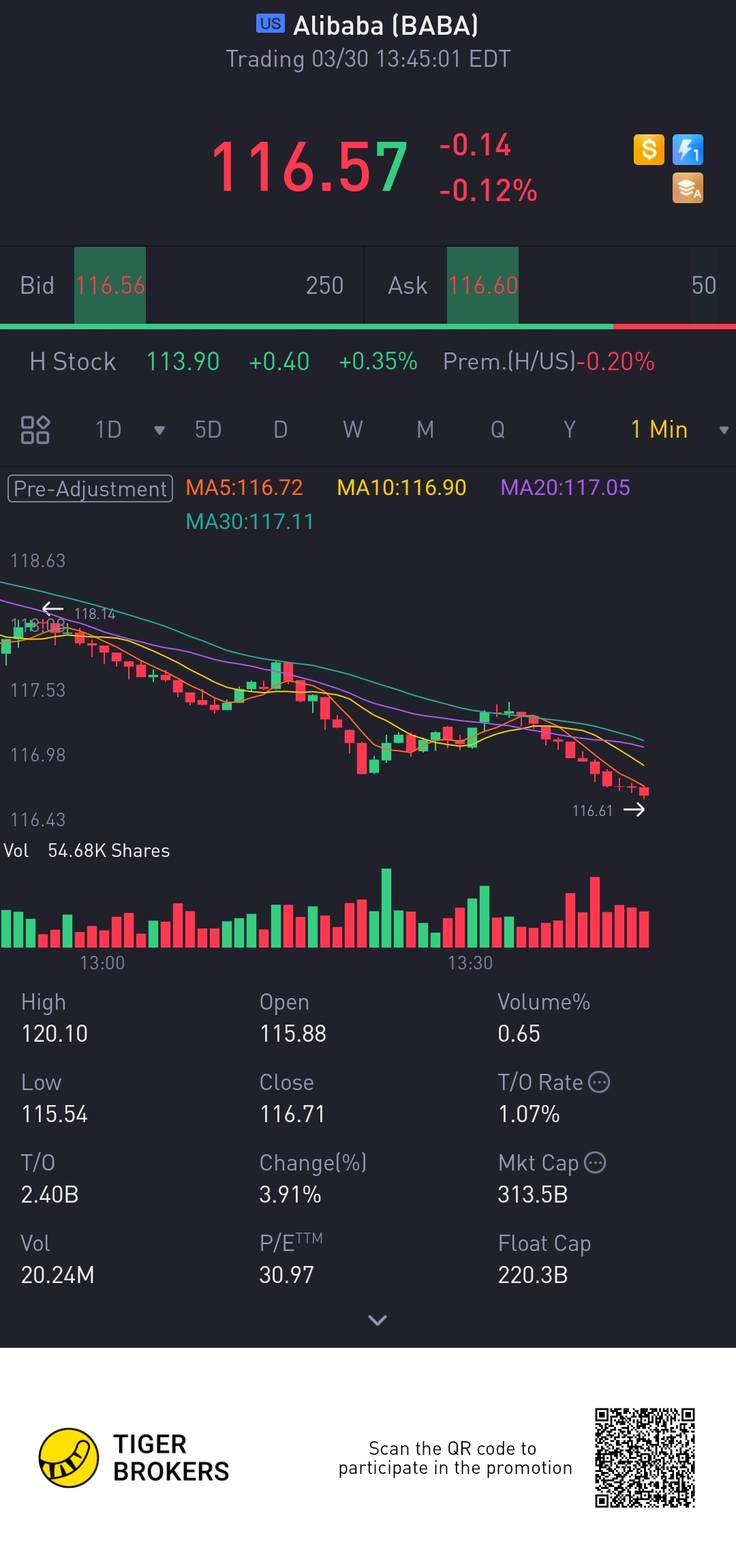
Task: Tap the bid/ask ratio bar
Action: click(x=368, y=327)
